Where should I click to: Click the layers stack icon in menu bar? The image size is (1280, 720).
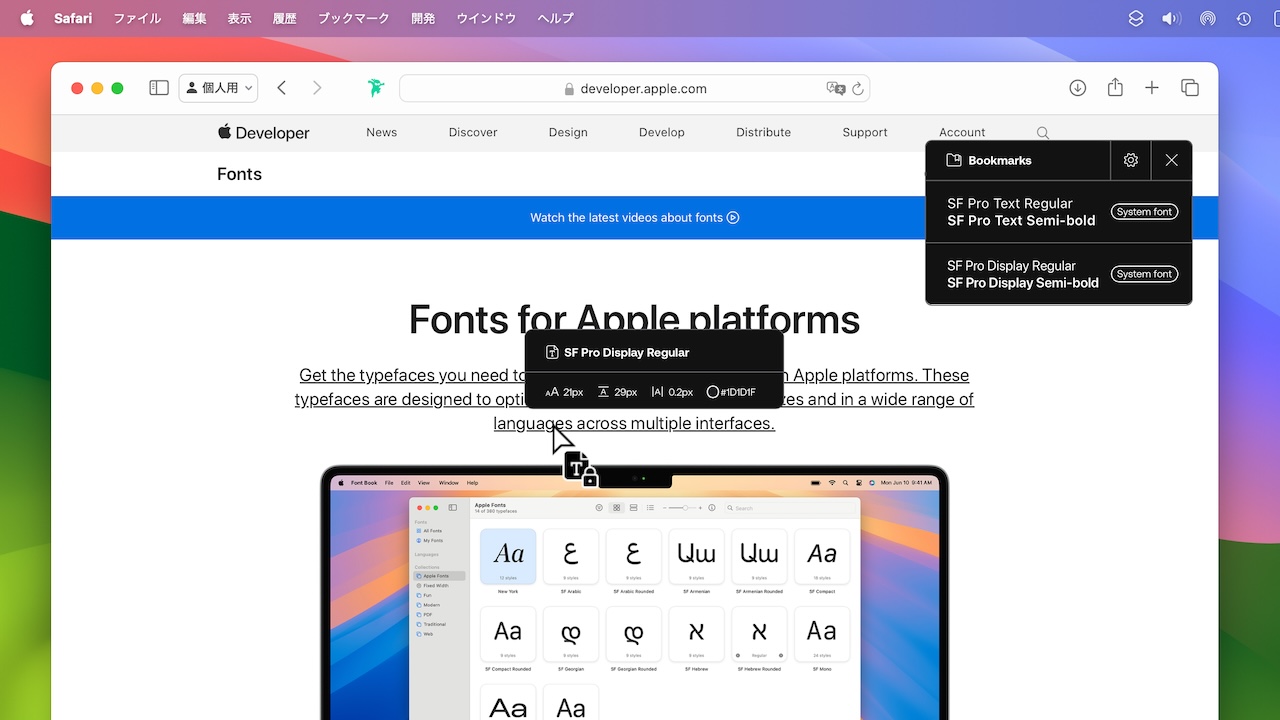coord(1135,18)
